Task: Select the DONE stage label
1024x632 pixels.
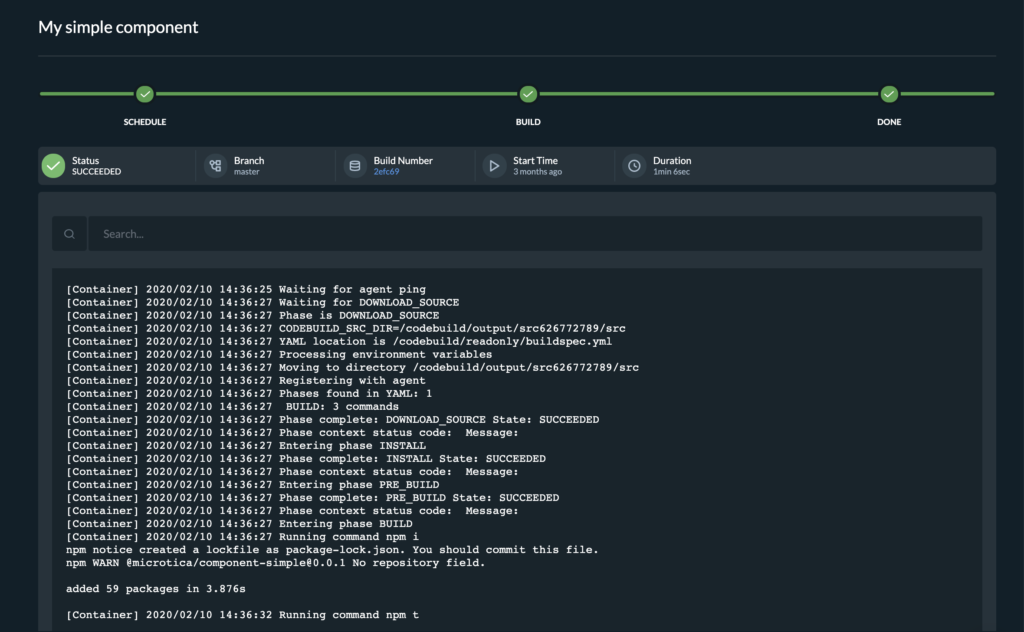Action: [889, 122]
